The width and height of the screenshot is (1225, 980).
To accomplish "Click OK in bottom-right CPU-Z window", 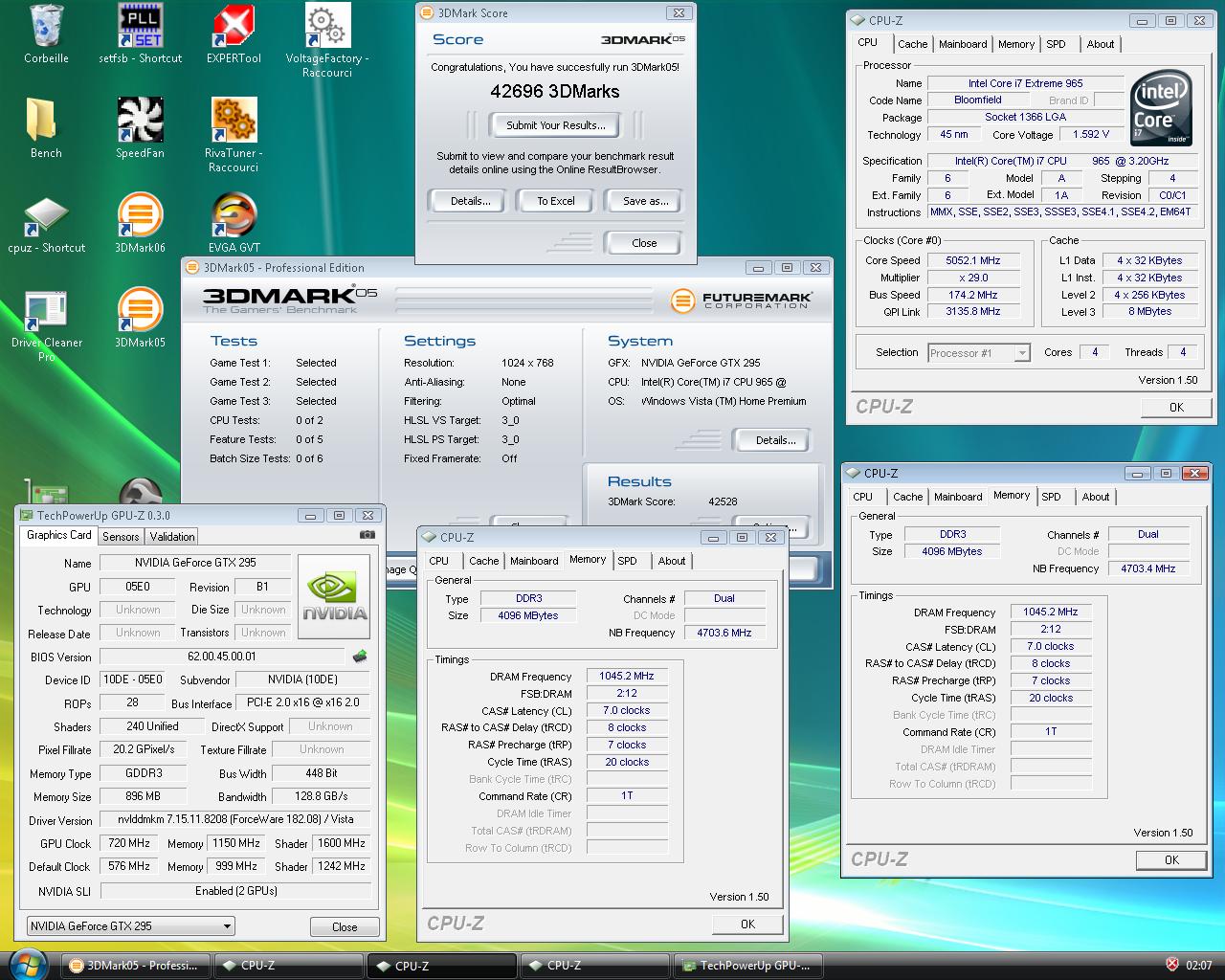I will tap(1171, 859).
